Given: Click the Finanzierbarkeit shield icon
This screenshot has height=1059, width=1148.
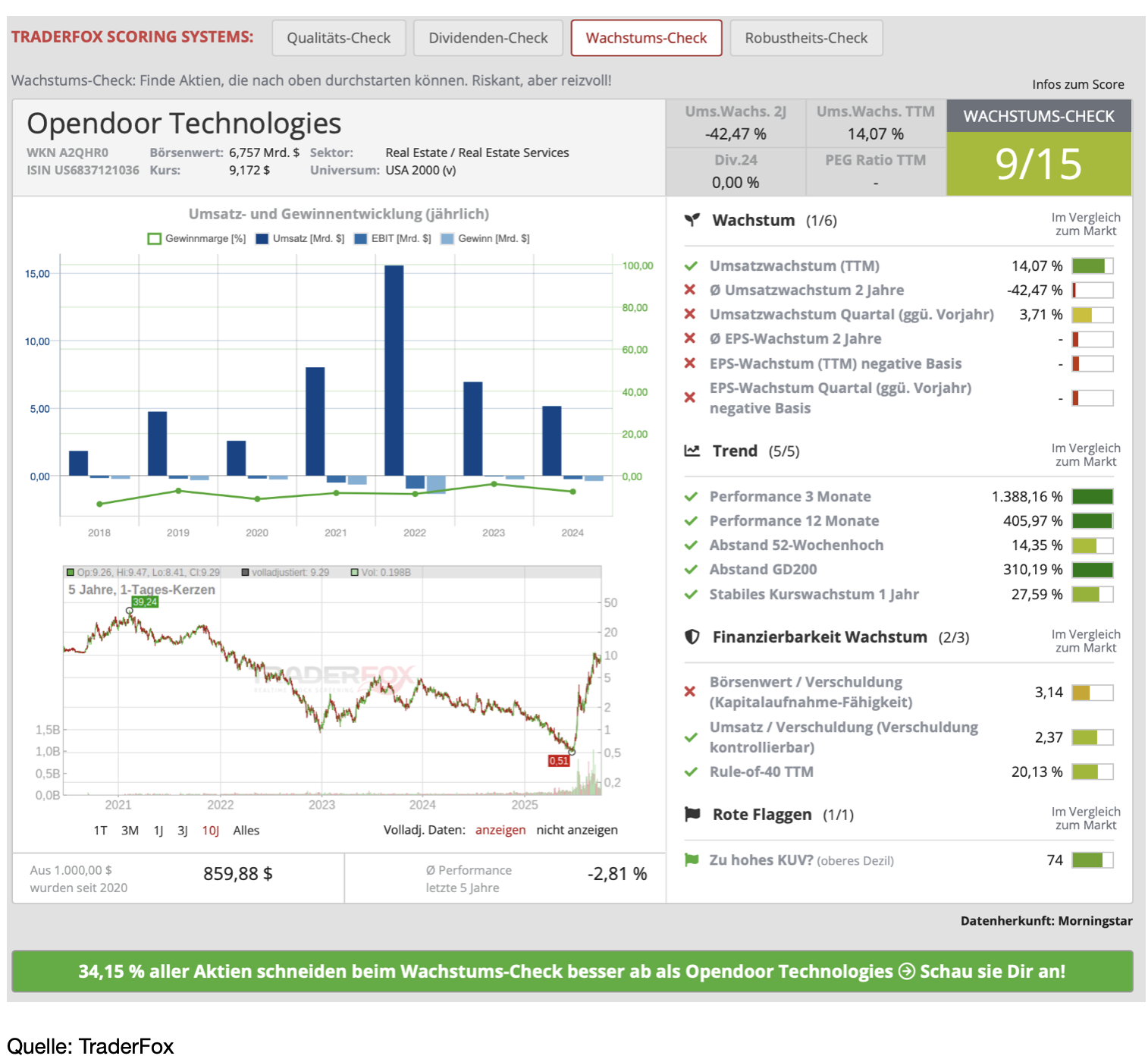Looking at the screenshot, I should coord(692,637).
